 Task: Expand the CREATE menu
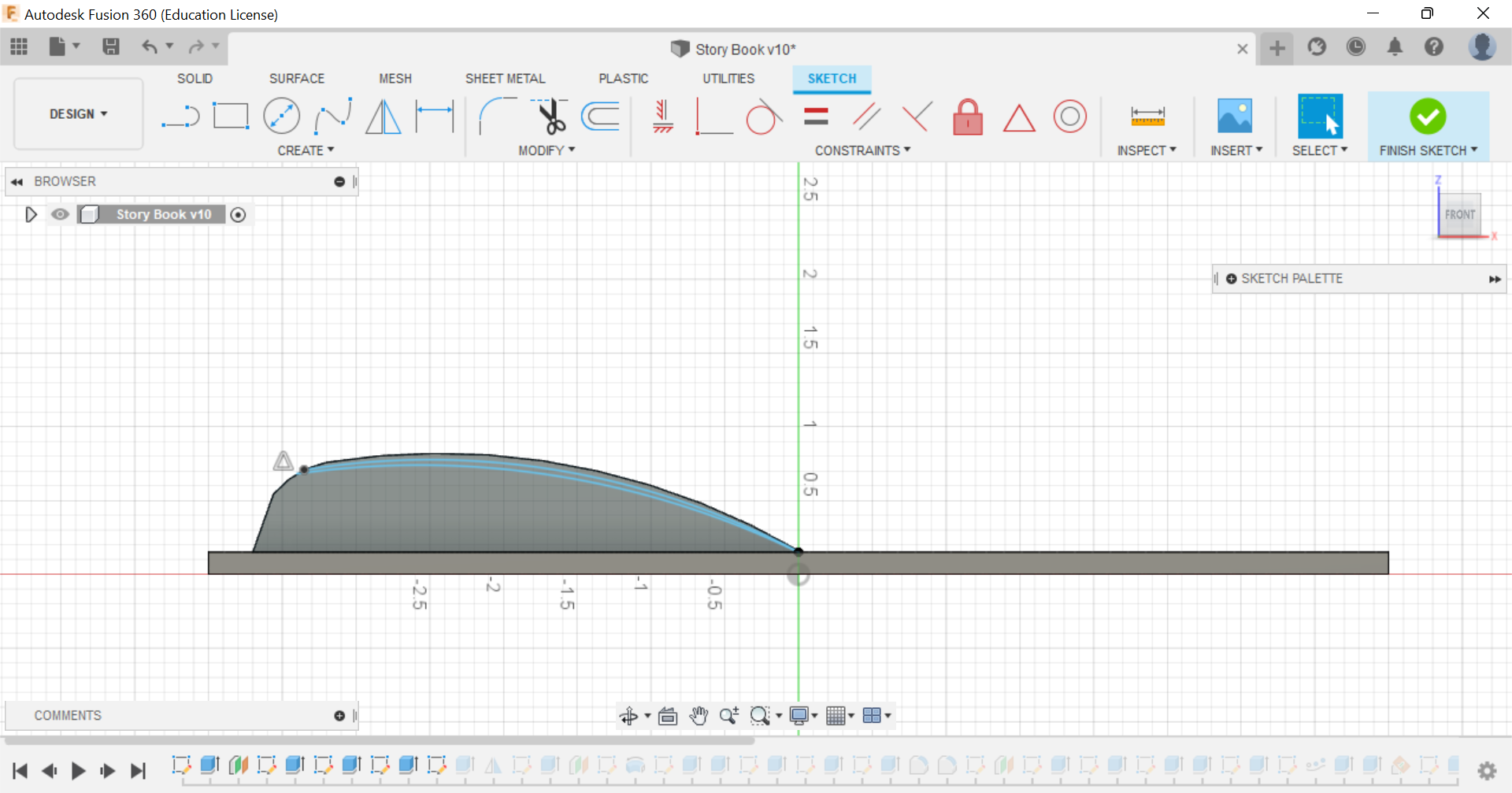pos(306,150)
